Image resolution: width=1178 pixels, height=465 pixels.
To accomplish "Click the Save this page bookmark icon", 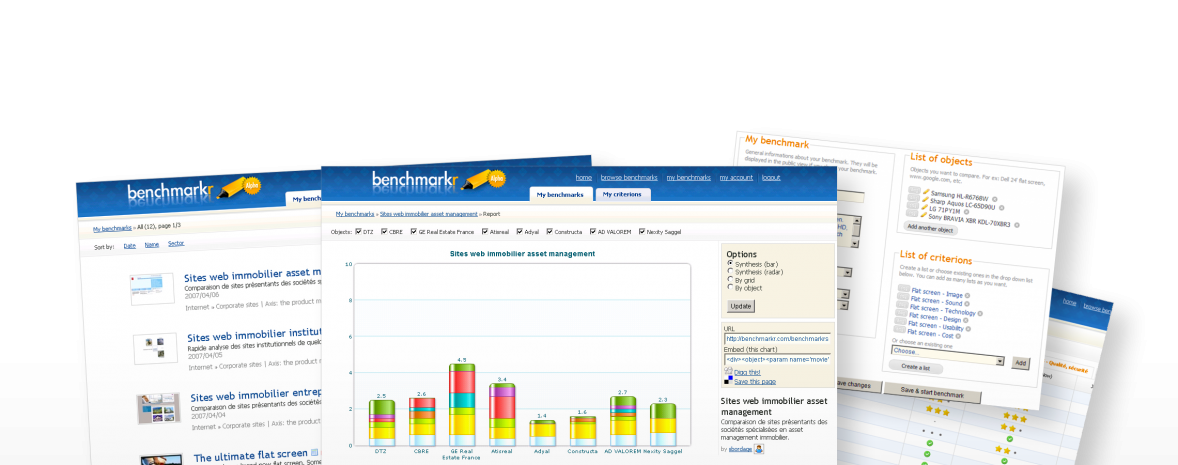I will pyautogui.click(x=728, y=381).
